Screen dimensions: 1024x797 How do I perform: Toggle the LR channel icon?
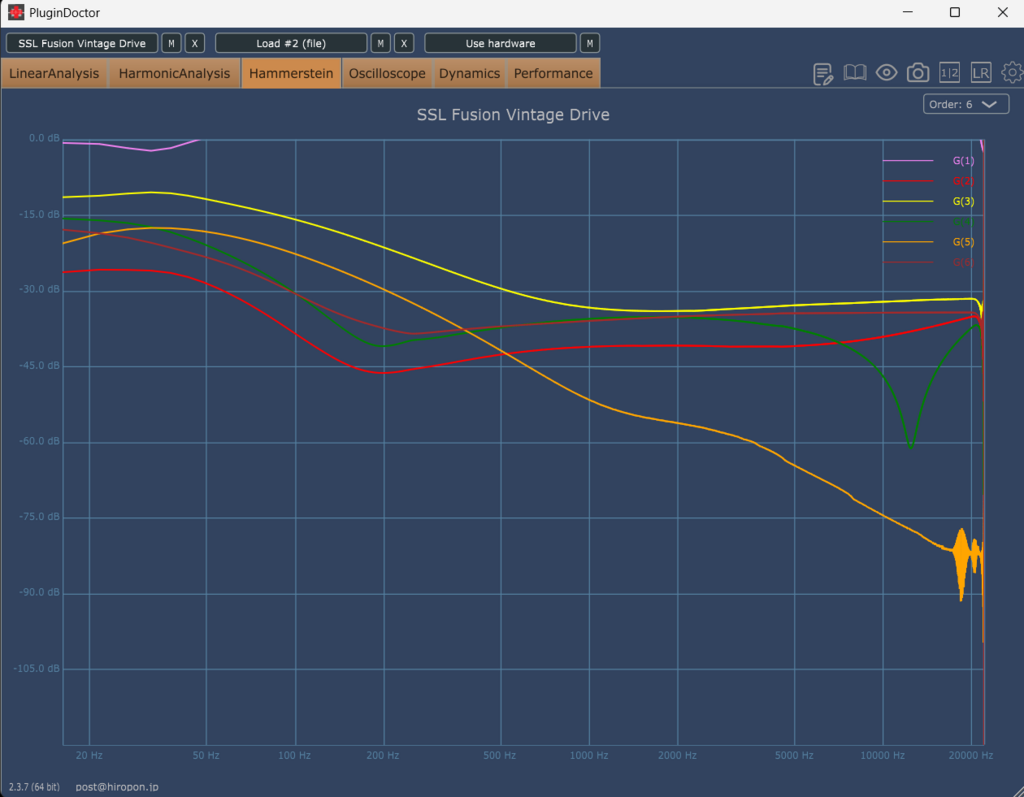pos(981,73)
